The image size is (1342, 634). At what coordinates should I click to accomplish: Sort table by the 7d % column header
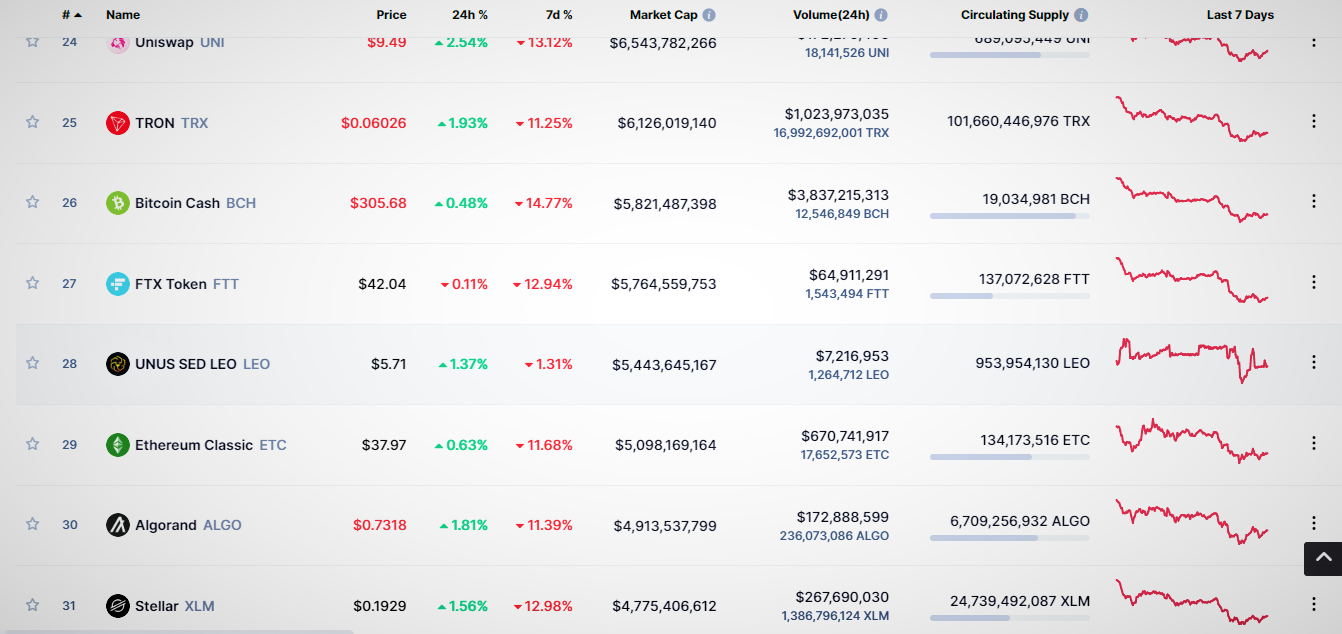(x=558, y=15)
